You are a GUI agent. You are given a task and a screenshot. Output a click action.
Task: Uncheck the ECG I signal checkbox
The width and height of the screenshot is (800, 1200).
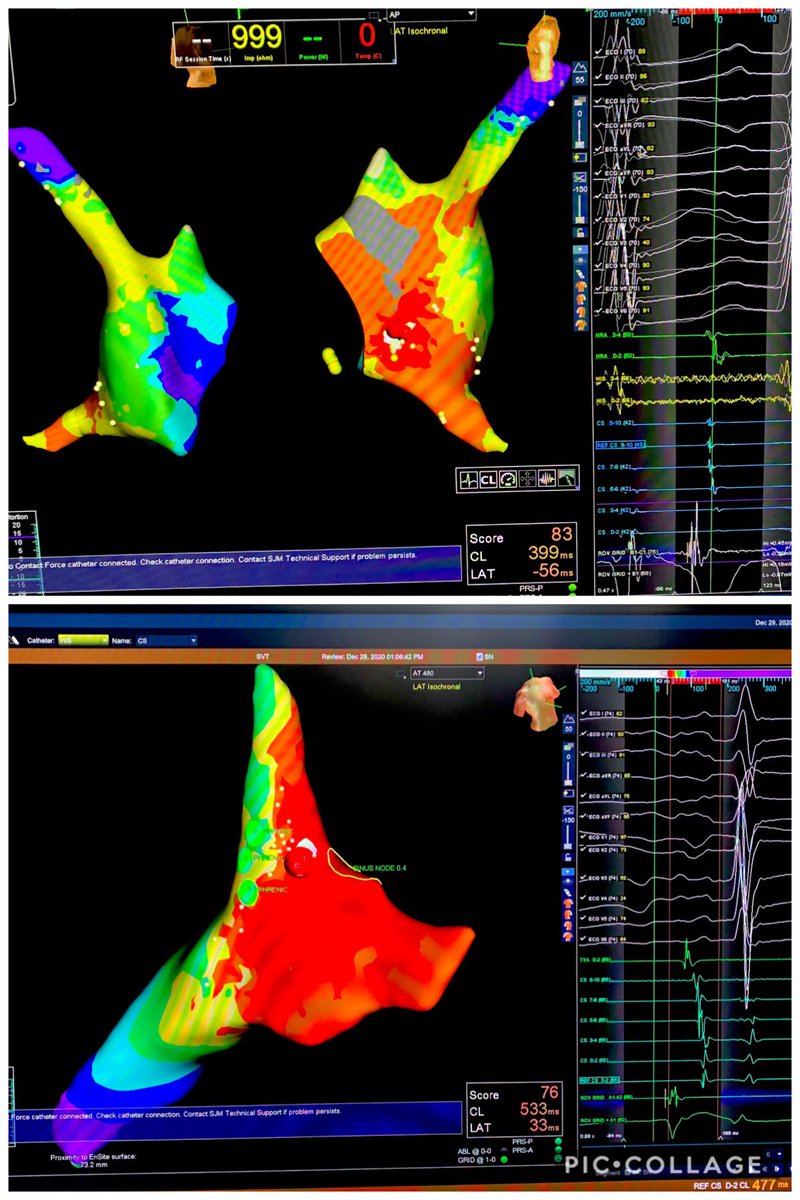pyautogui.click(x=598, y=52)
